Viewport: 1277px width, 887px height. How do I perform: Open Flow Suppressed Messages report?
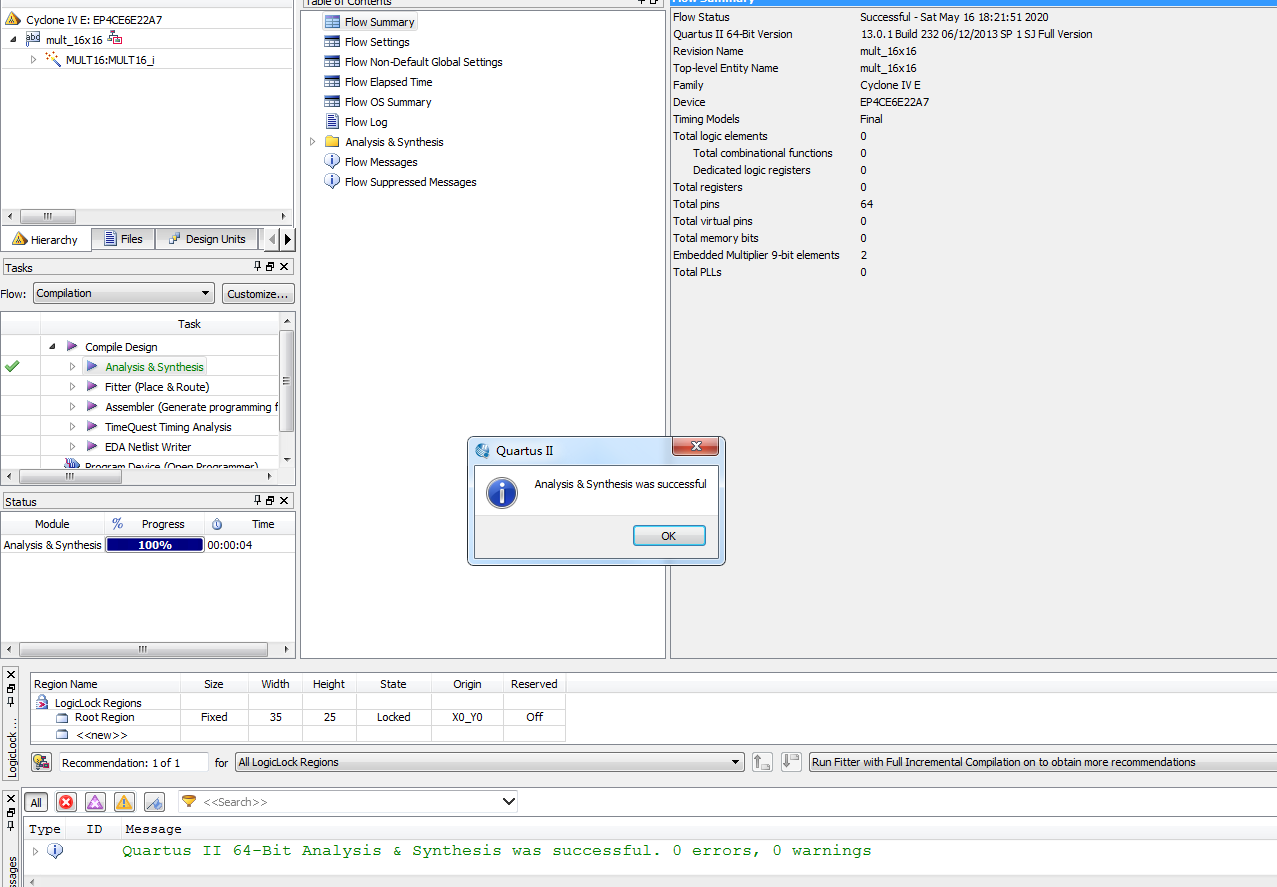[x=410, y=182]
